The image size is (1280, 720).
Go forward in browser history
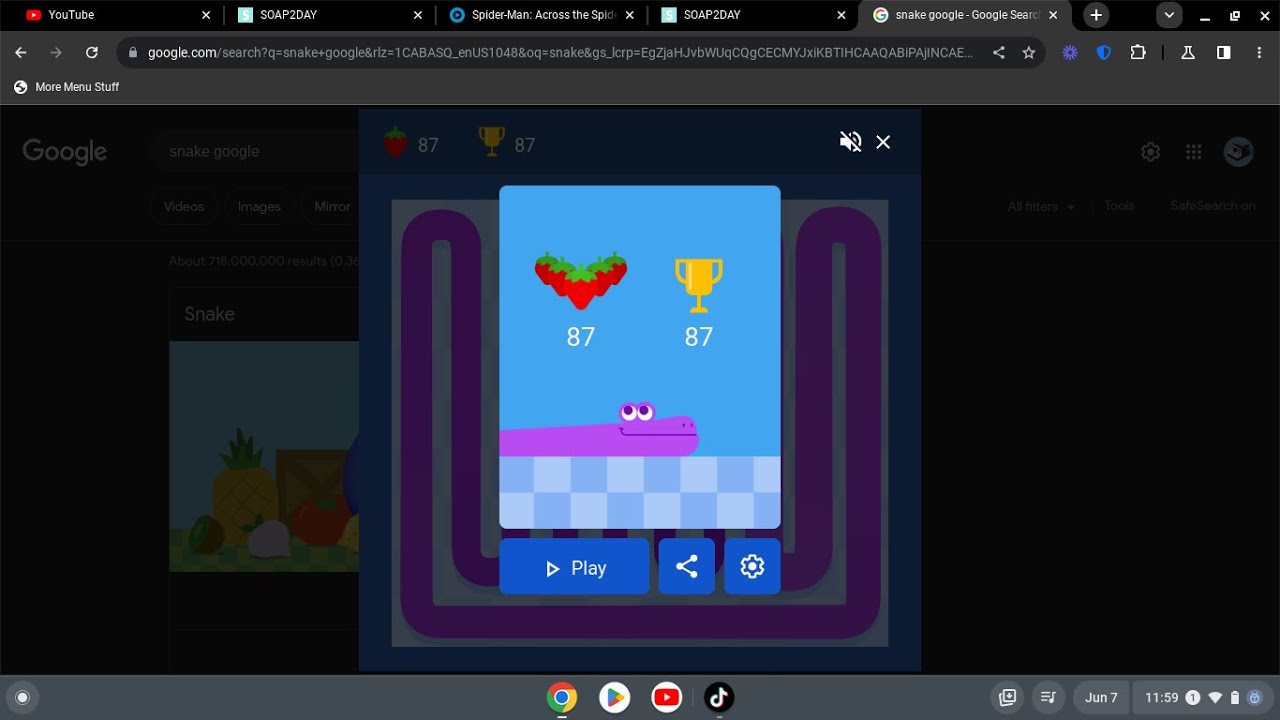tap(56, 53)
